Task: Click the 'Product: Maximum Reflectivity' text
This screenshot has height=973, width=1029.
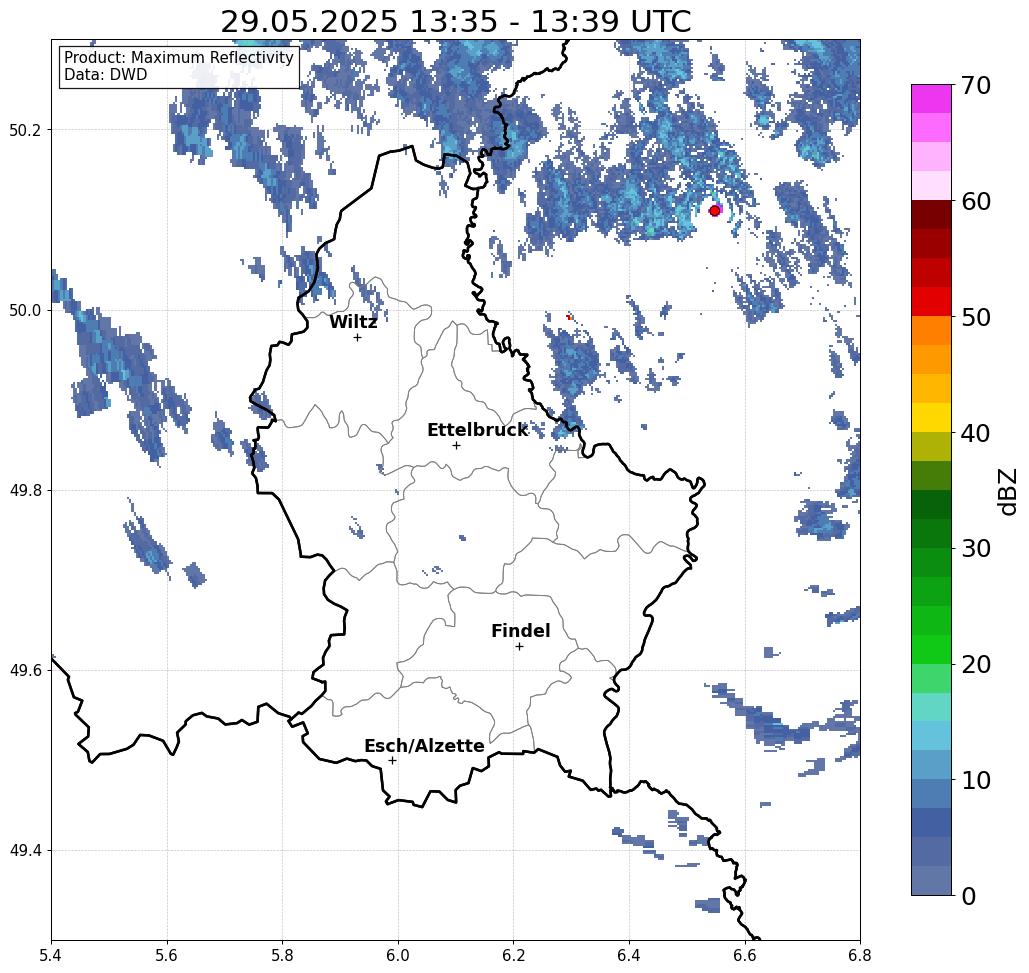Action: pos(178,58)
